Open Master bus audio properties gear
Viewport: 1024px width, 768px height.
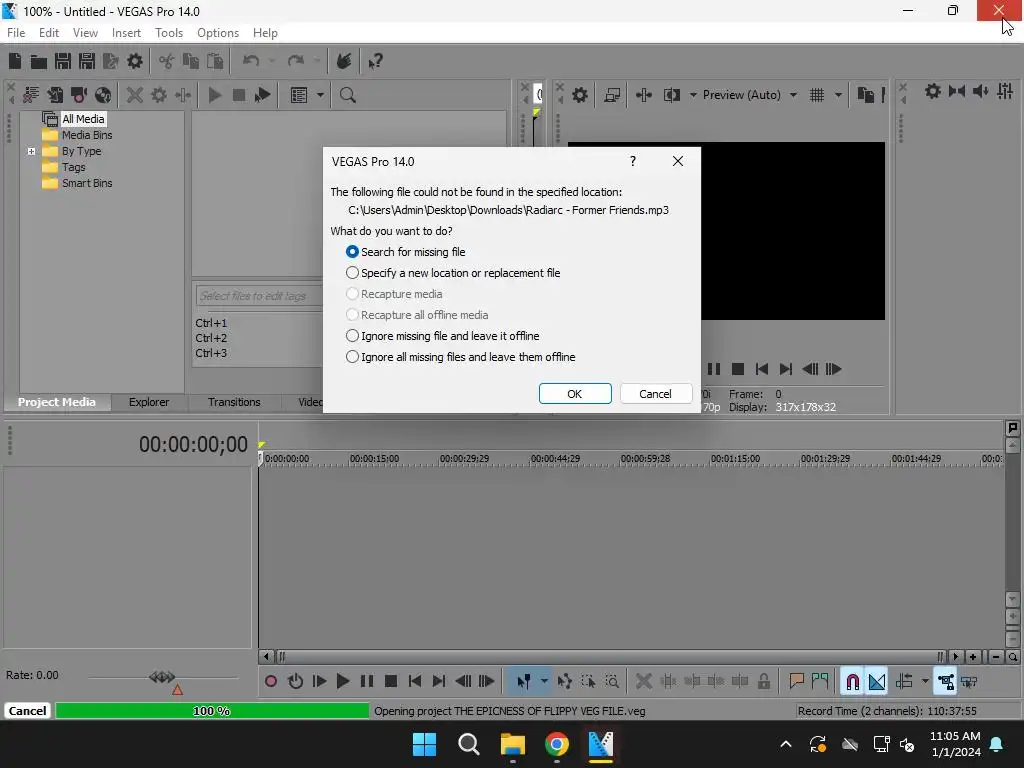(933, 91)
